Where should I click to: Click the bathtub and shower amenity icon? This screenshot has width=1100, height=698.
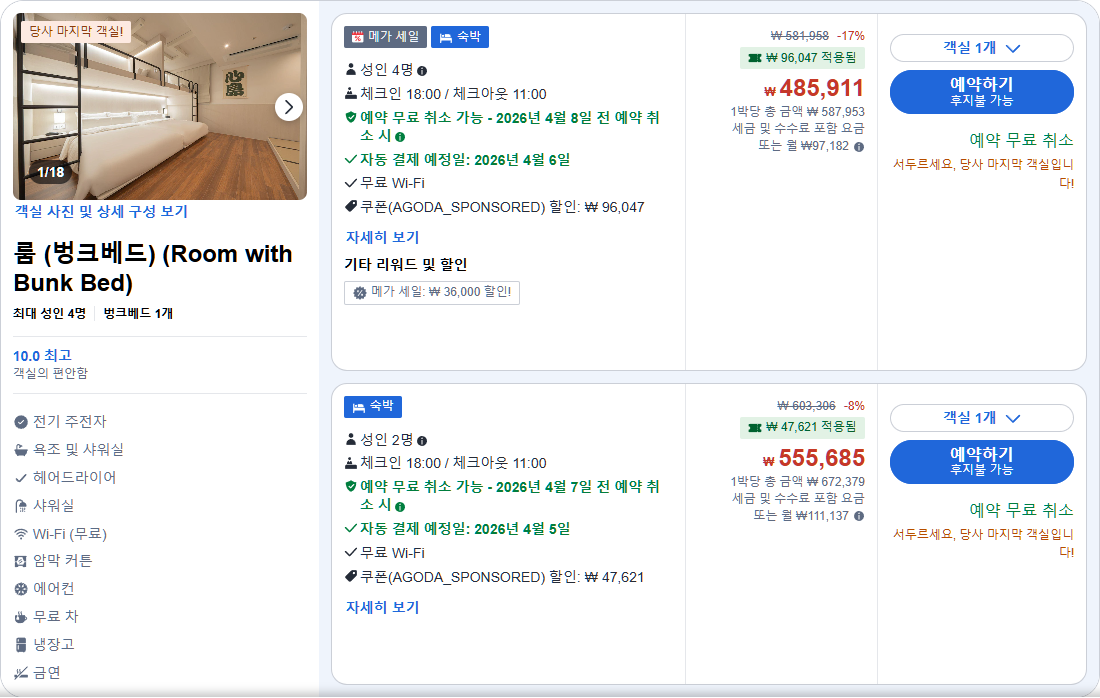coord(21,451)
